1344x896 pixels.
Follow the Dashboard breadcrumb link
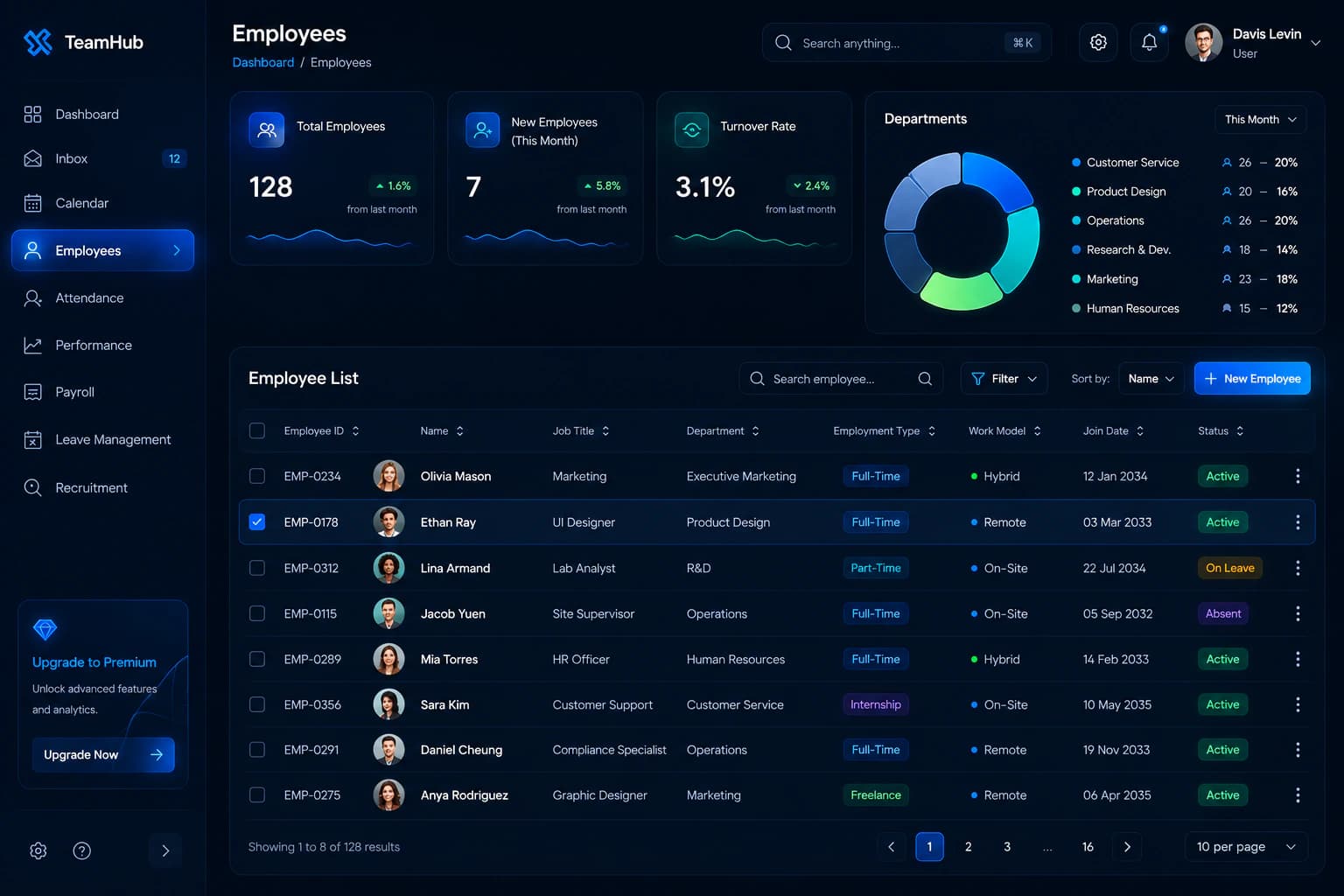point(262,62)
